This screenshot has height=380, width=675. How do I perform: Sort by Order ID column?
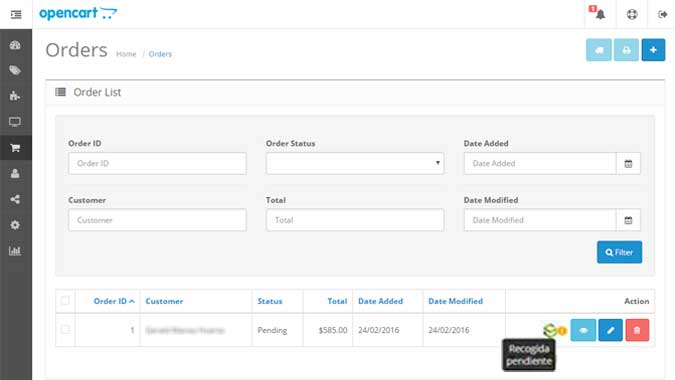(x=114, y=301)
